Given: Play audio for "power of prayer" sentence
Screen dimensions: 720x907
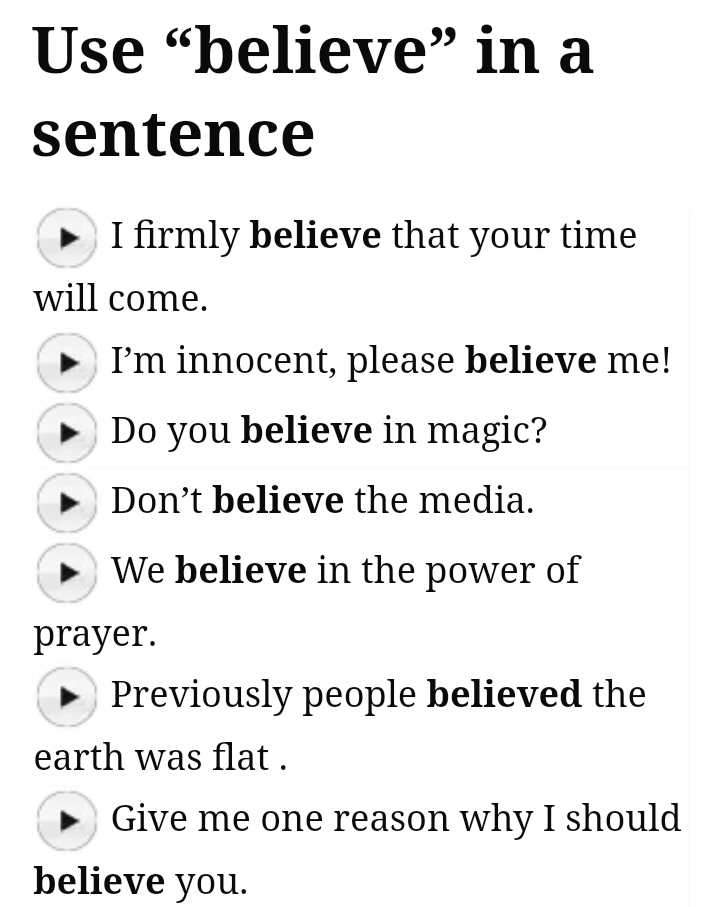Looking at the screenshot, I should click(67, 571).
